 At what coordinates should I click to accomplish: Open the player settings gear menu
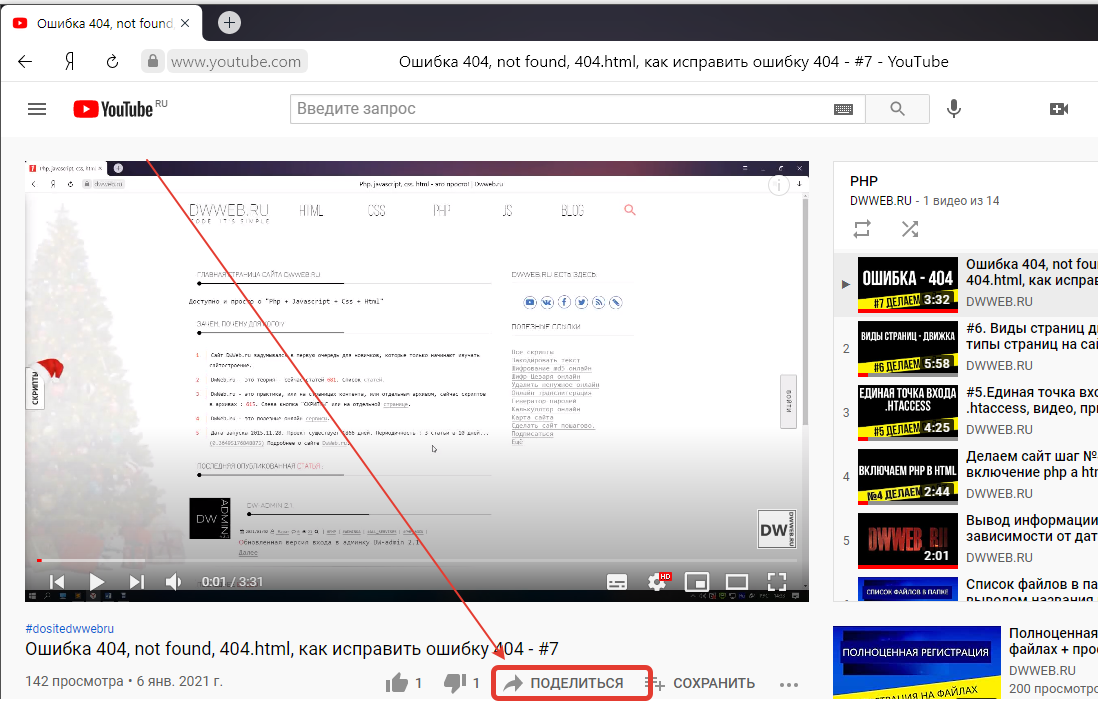tap(658, 581)
